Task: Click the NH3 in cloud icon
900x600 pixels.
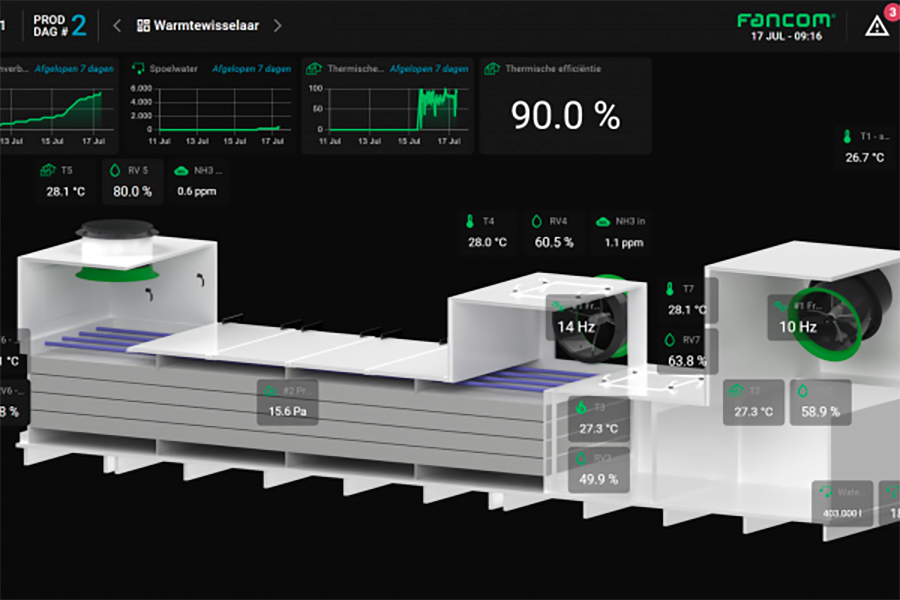Action: point(603,221)
